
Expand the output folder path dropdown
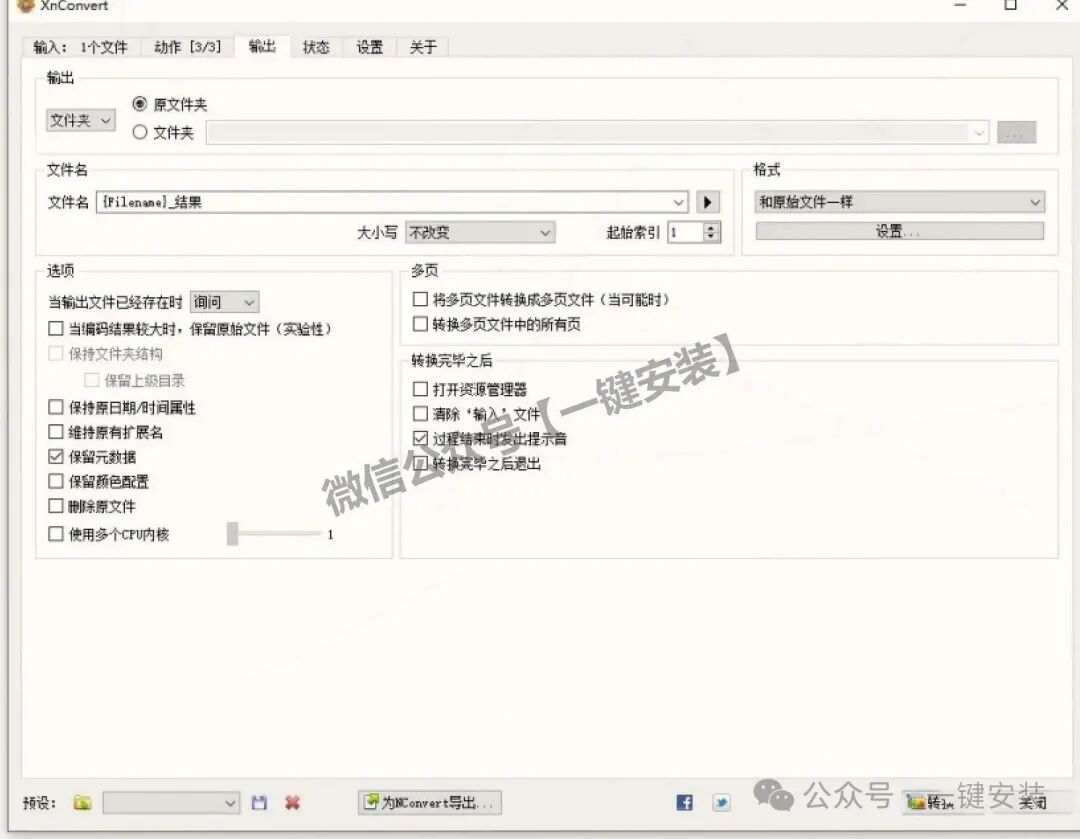[x=979, y=132]
